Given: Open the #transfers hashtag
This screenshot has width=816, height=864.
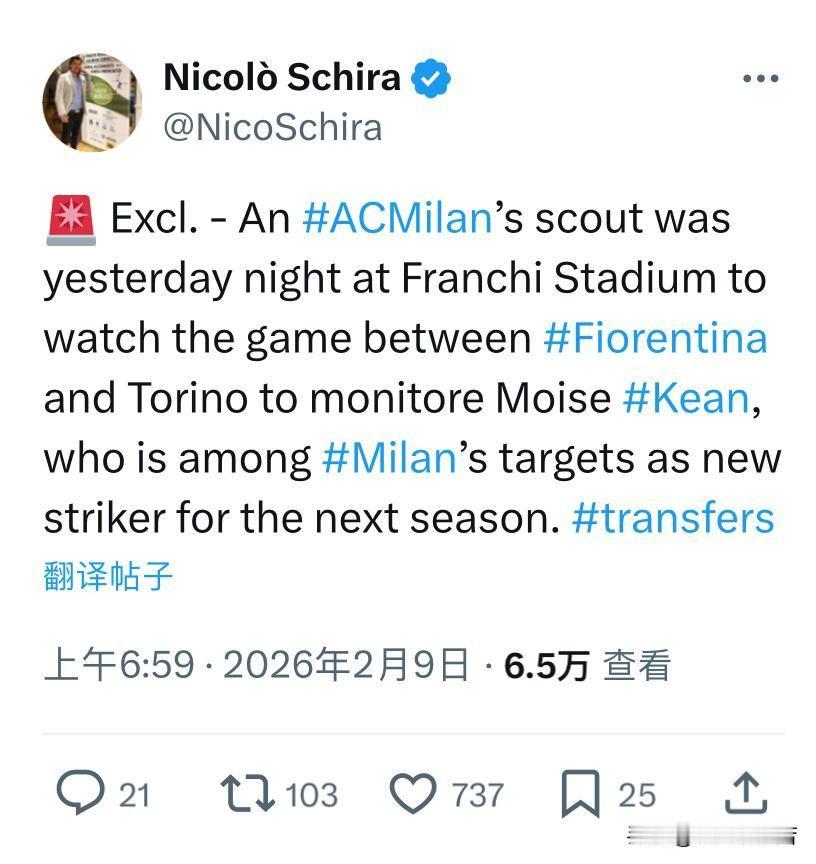Looking at the screenshot, I should 673,519.
